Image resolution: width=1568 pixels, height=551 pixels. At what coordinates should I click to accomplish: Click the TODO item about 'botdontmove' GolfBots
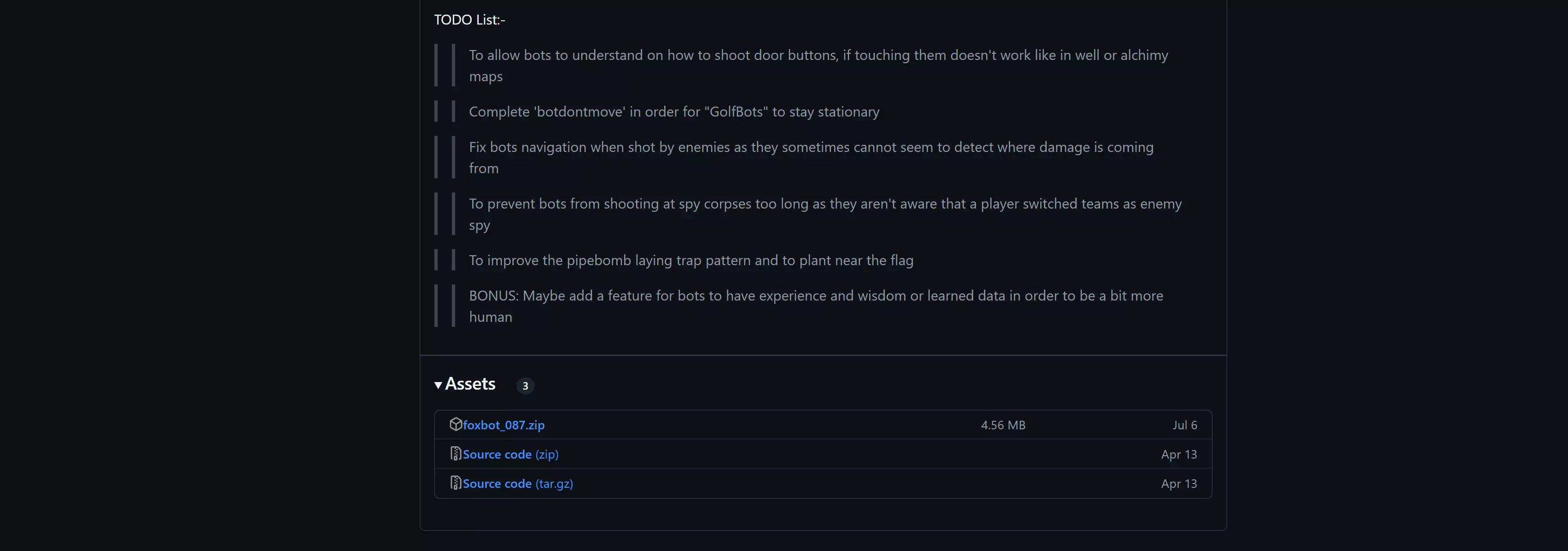click(674, 112)
